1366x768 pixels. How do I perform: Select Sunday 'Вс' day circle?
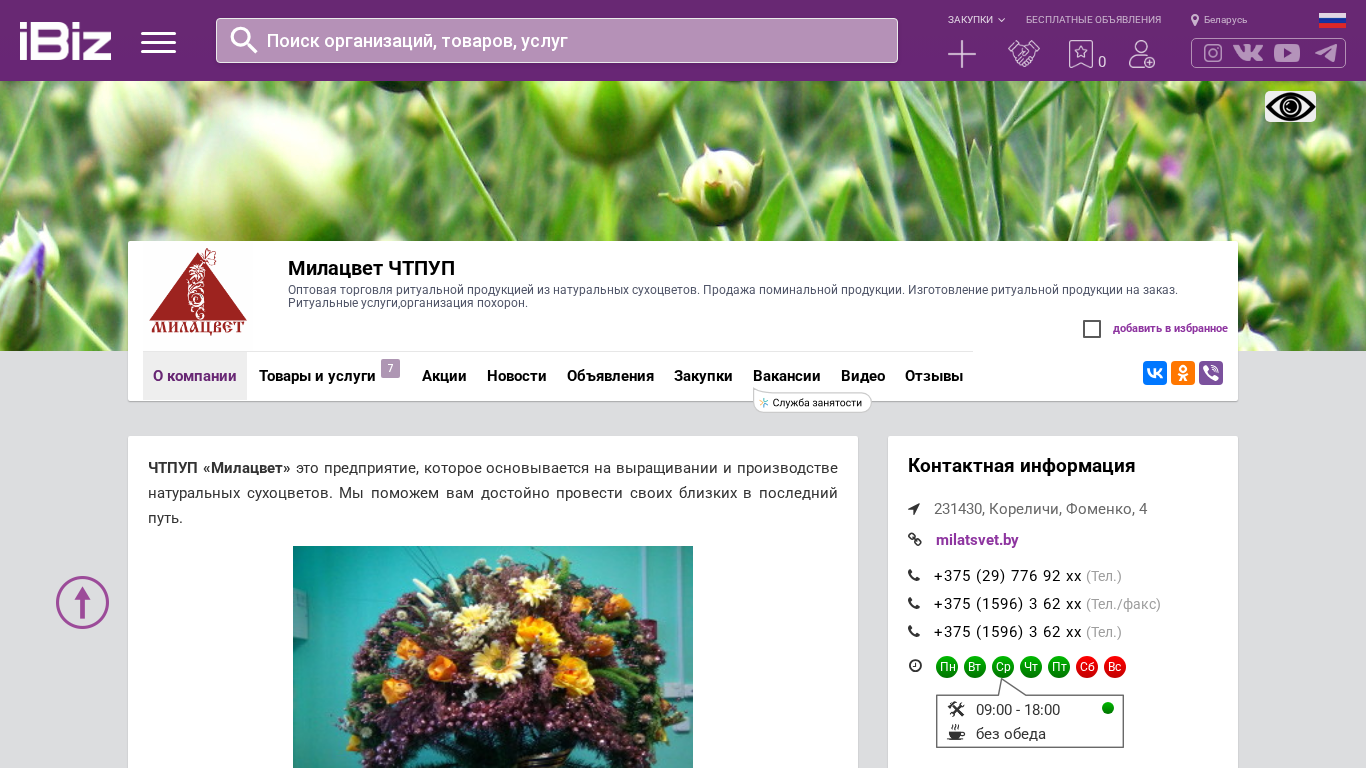(x=1115, y=667)
